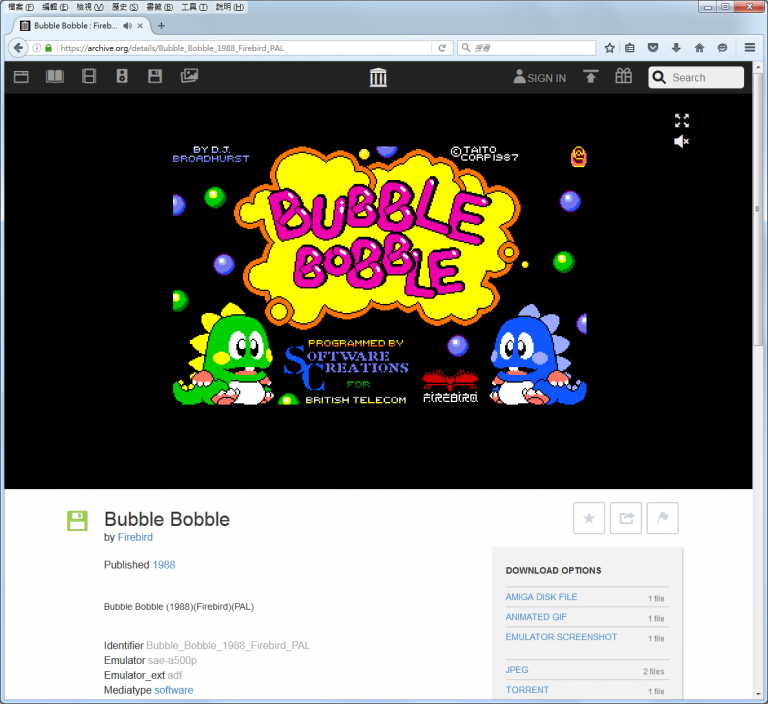The image size is (768, 704).
Task: Open the Texts book icon
Action: (x=55, y=76)
